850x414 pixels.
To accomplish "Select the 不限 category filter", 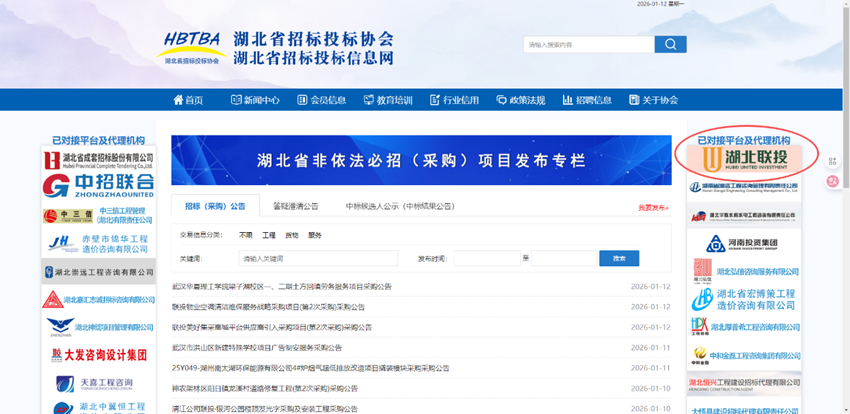I will (245, 235).
